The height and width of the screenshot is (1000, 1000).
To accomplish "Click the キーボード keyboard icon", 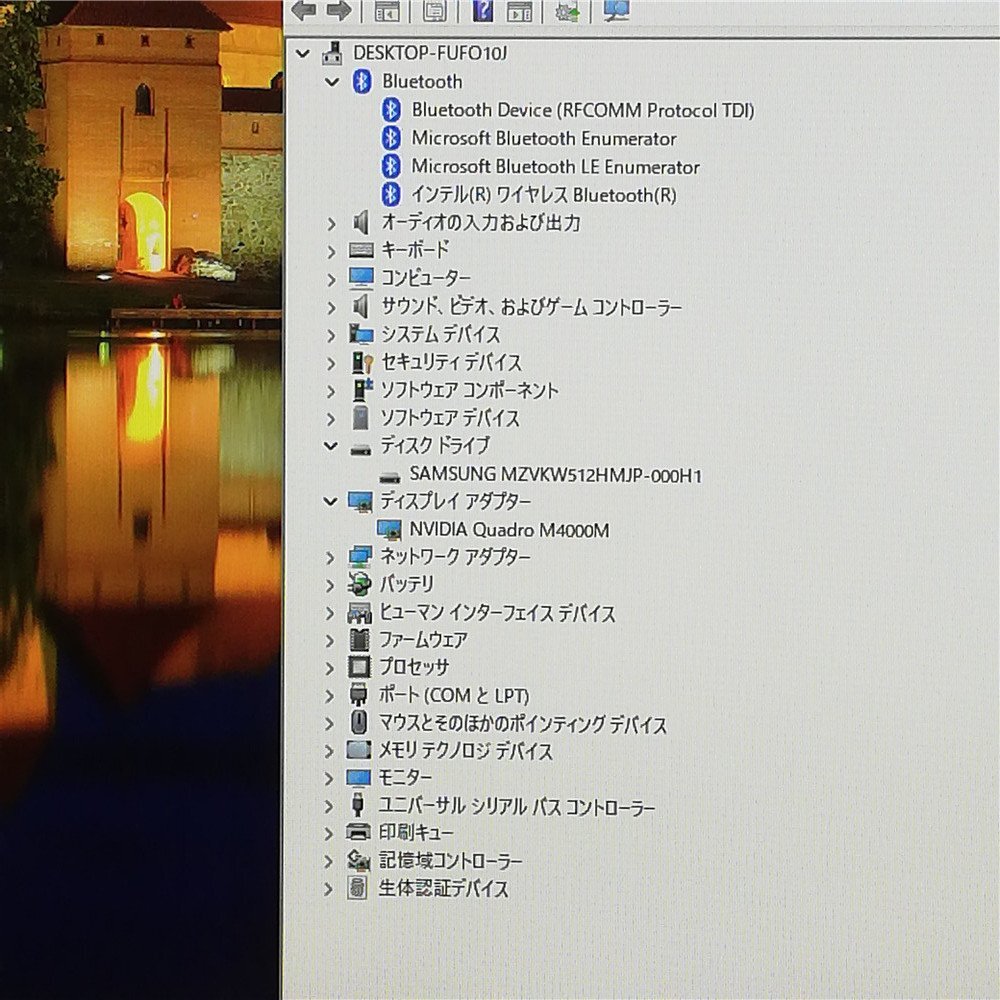I will coord(361,250).
